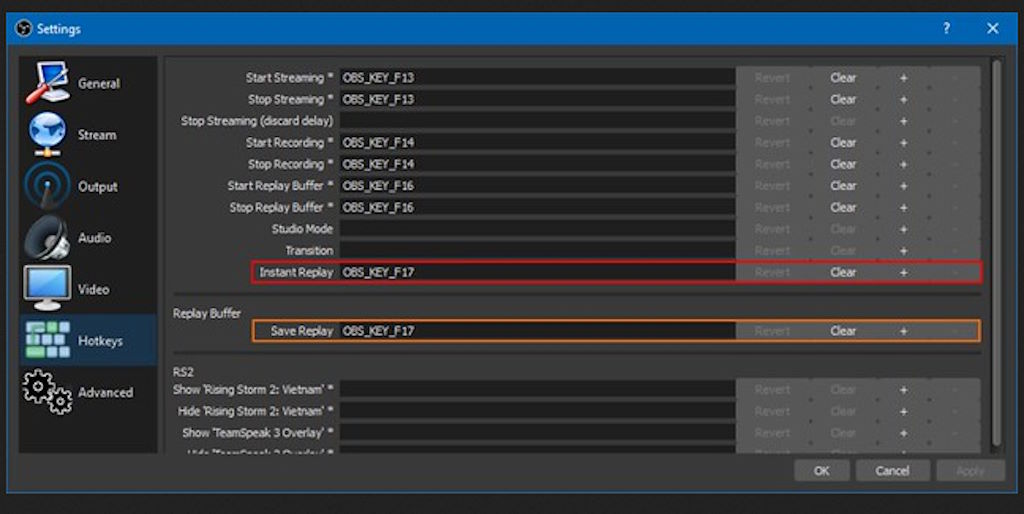Click the OK button
The height and width of the screenshot is (514, 1024).
pos(821,470)
